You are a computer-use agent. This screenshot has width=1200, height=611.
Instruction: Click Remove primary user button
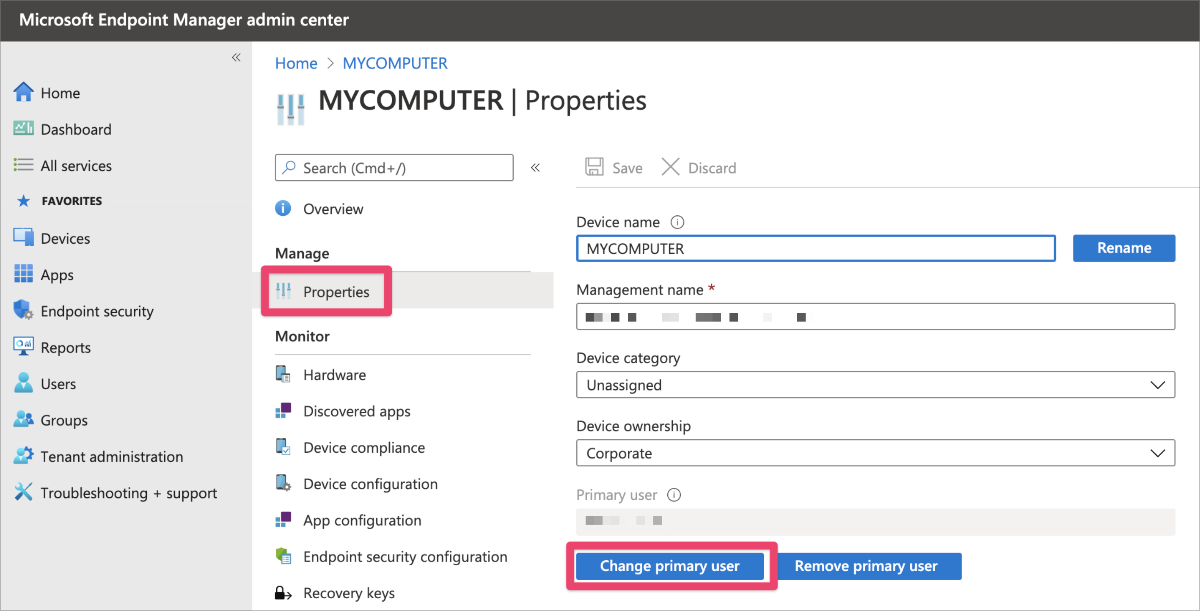pyautogui.click(x=866, y=566)
